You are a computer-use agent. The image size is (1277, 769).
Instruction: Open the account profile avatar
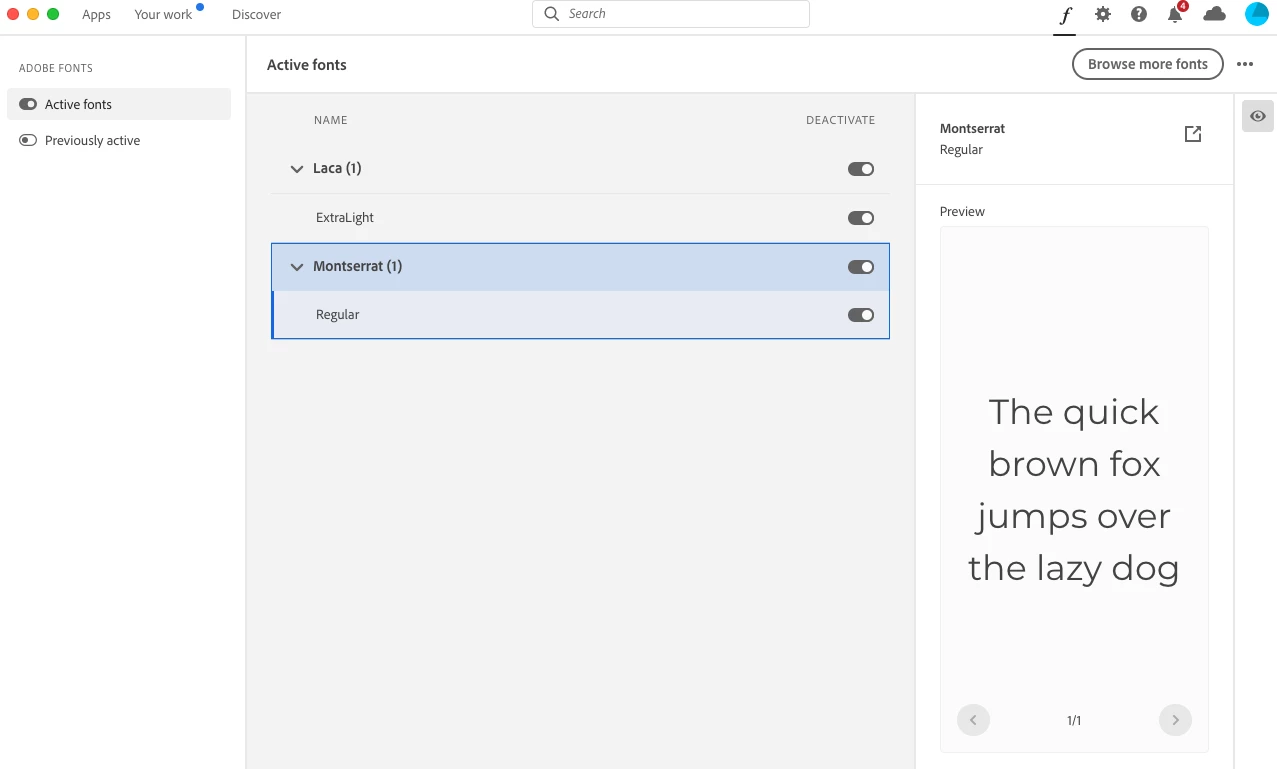[x=1256, y=14]
